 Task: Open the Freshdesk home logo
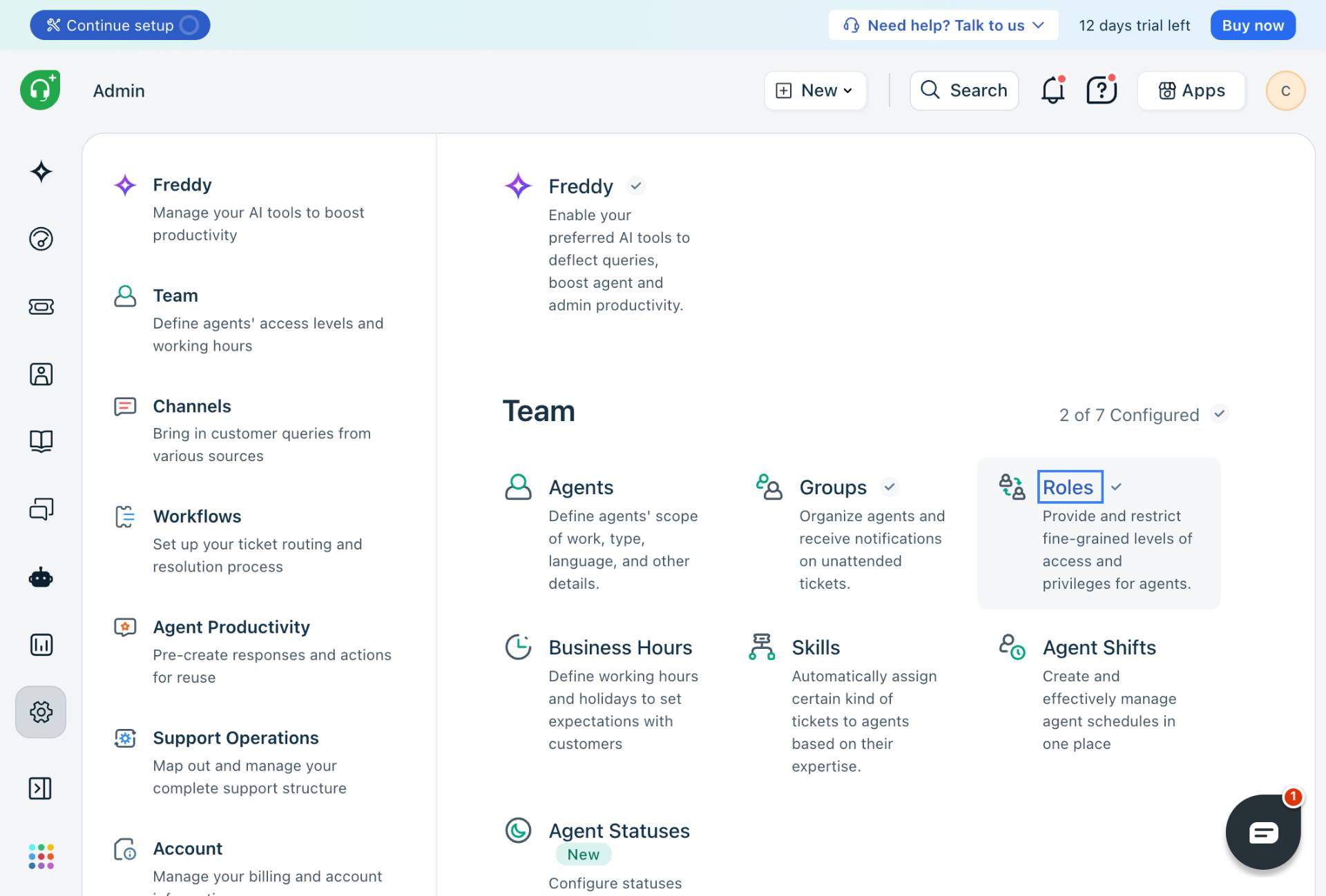click(40, 90)
